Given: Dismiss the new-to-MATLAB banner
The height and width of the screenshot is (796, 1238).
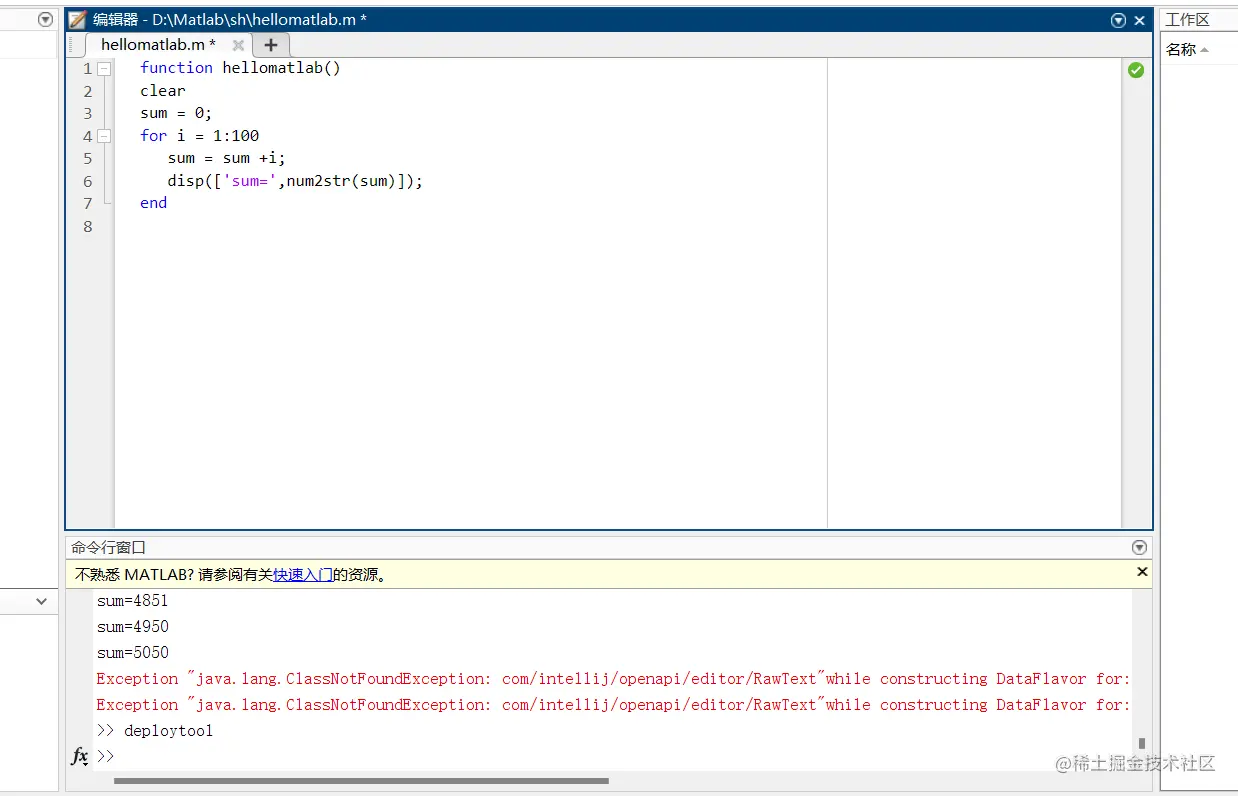Looking at the screenshot, I should (x=1142, y=572).
